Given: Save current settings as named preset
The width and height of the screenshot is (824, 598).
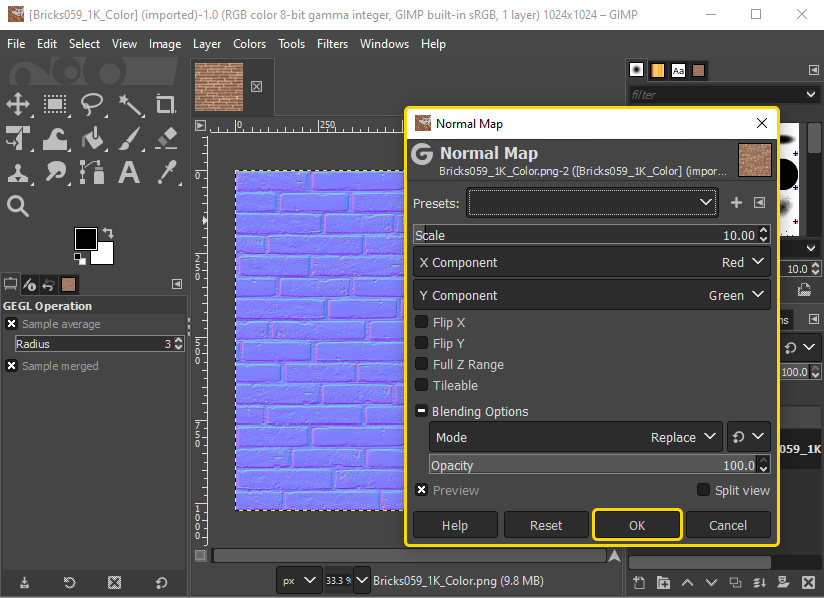Looking at the screenshot, I should pos(736,203).
